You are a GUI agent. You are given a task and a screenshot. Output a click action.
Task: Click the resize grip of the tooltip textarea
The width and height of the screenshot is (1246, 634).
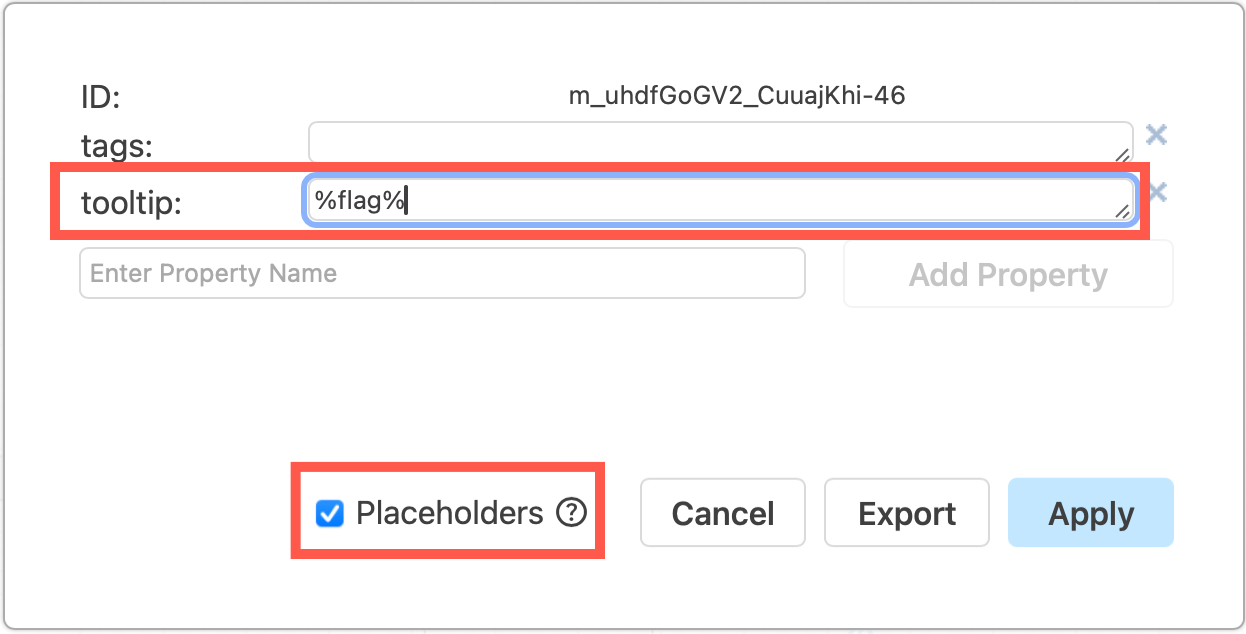coord(1124,213)
